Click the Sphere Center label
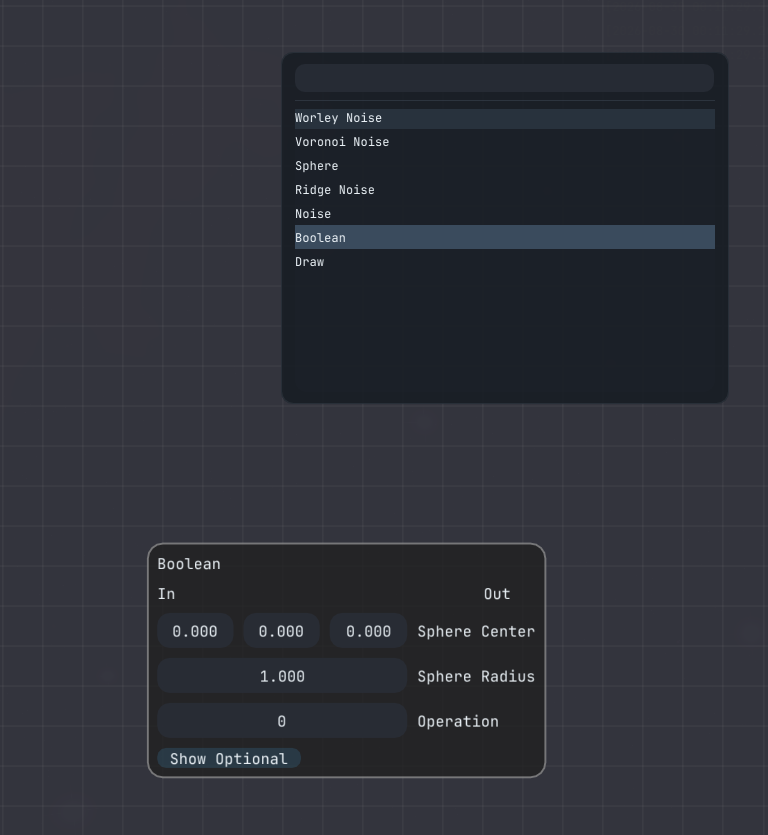Image resolution: width=768 pixels, height=835 pixels. click(476, 632)
